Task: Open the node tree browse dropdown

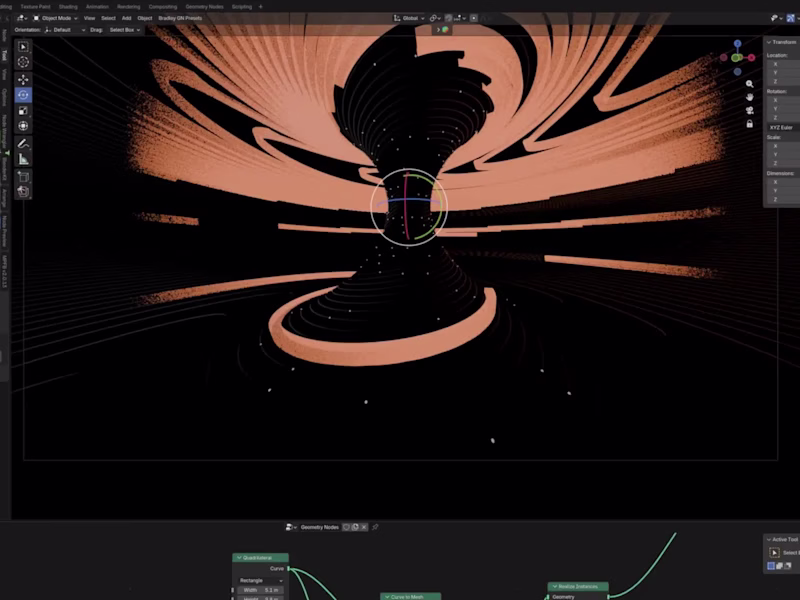Action: point(291,527)
